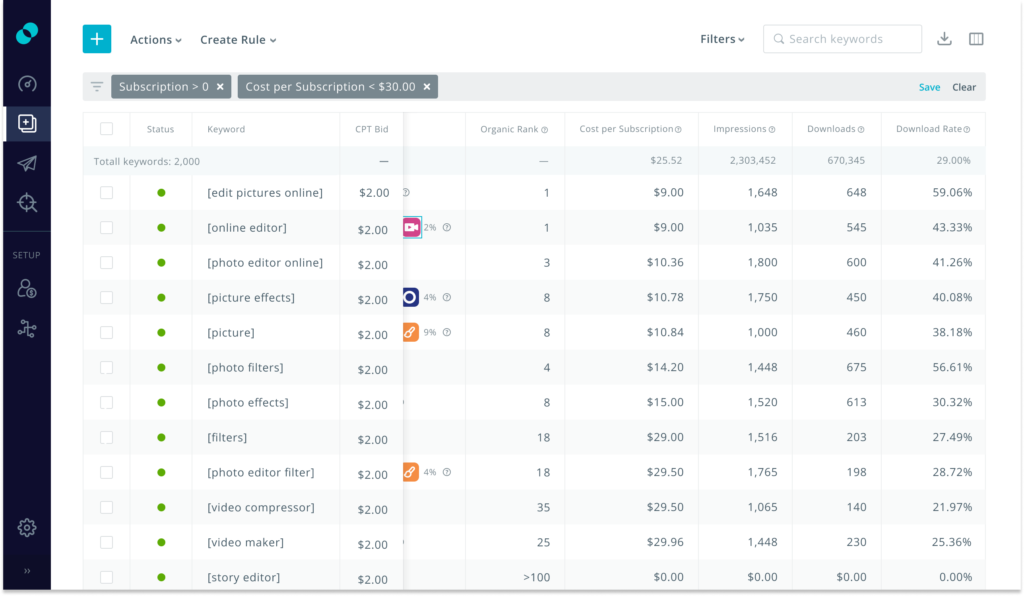
Task: Select all keywords using the header checkbox
Action: click(106, 129)
